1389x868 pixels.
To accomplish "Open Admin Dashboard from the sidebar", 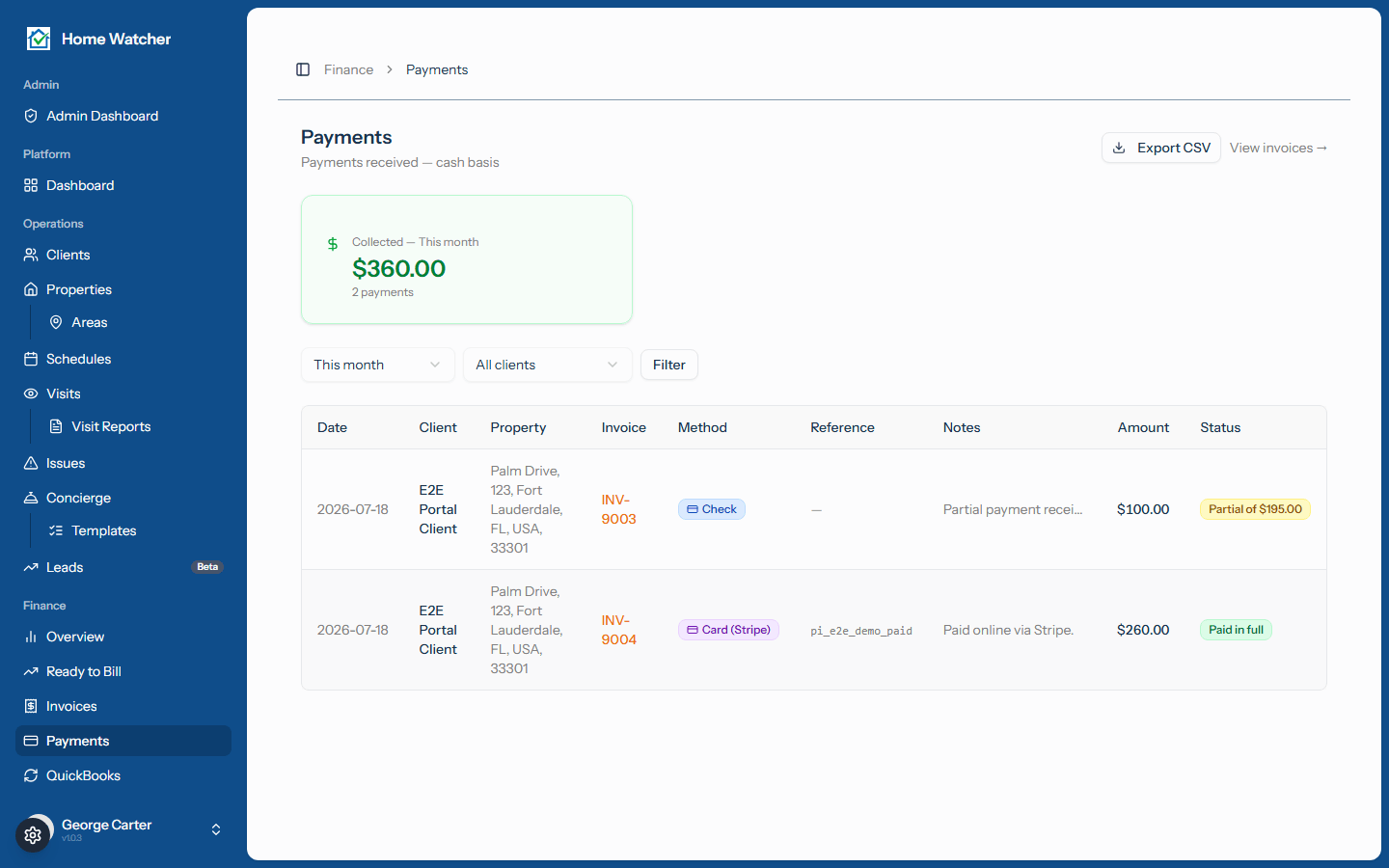I will point(123,116).
